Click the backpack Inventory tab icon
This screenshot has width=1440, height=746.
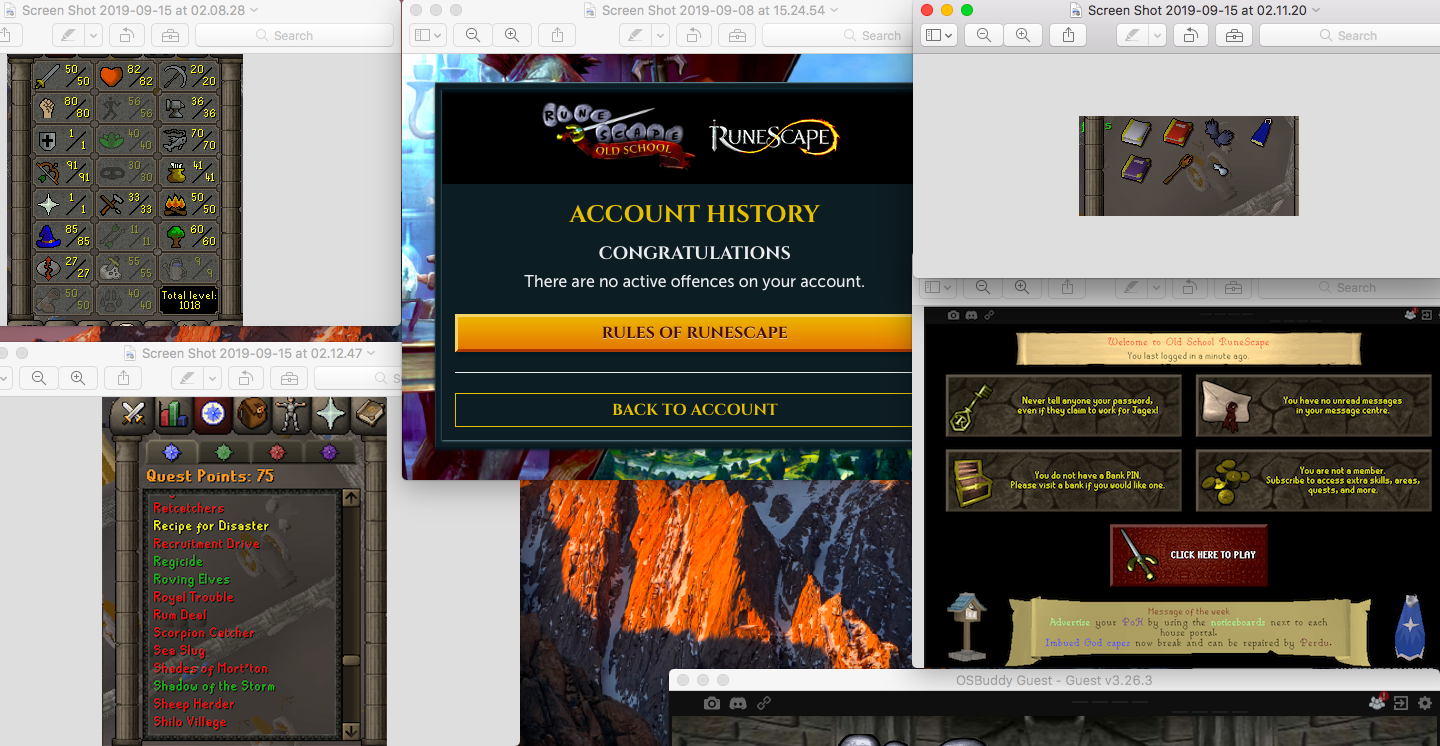pos(251,413)
